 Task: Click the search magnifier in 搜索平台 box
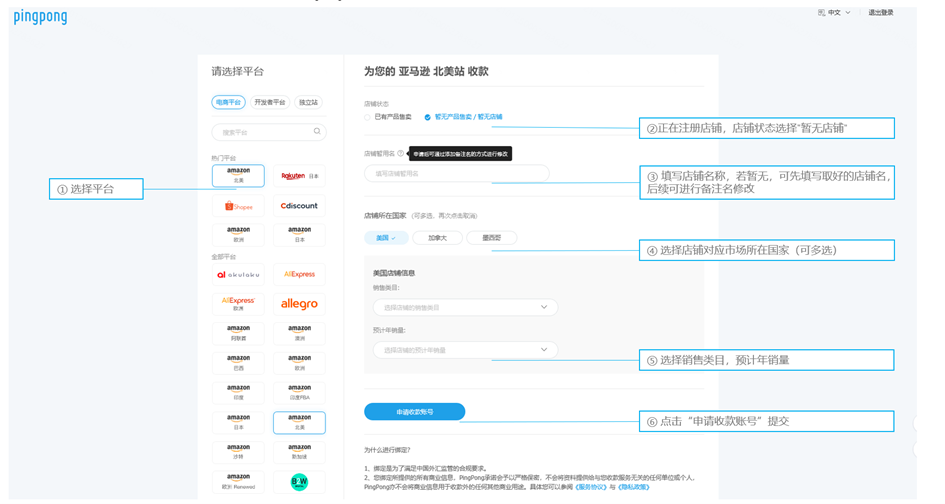[317, 131]
